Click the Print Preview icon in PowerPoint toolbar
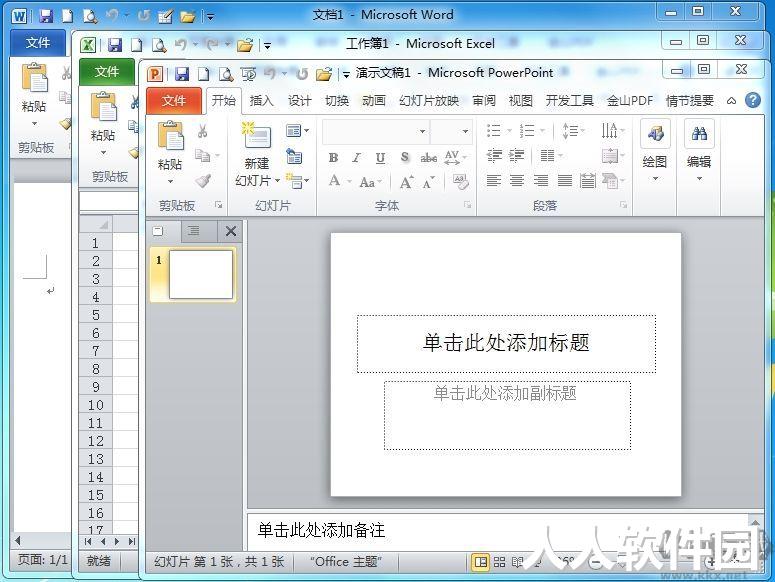The height and width of the screenshot is (582, 775). pos(226,74)
